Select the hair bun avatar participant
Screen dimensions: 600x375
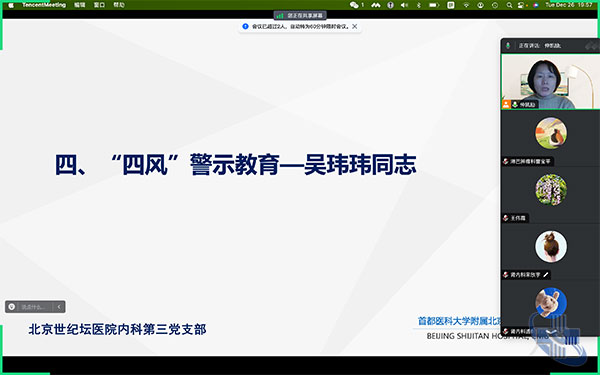pyautogui.click(x=551, y=246)
